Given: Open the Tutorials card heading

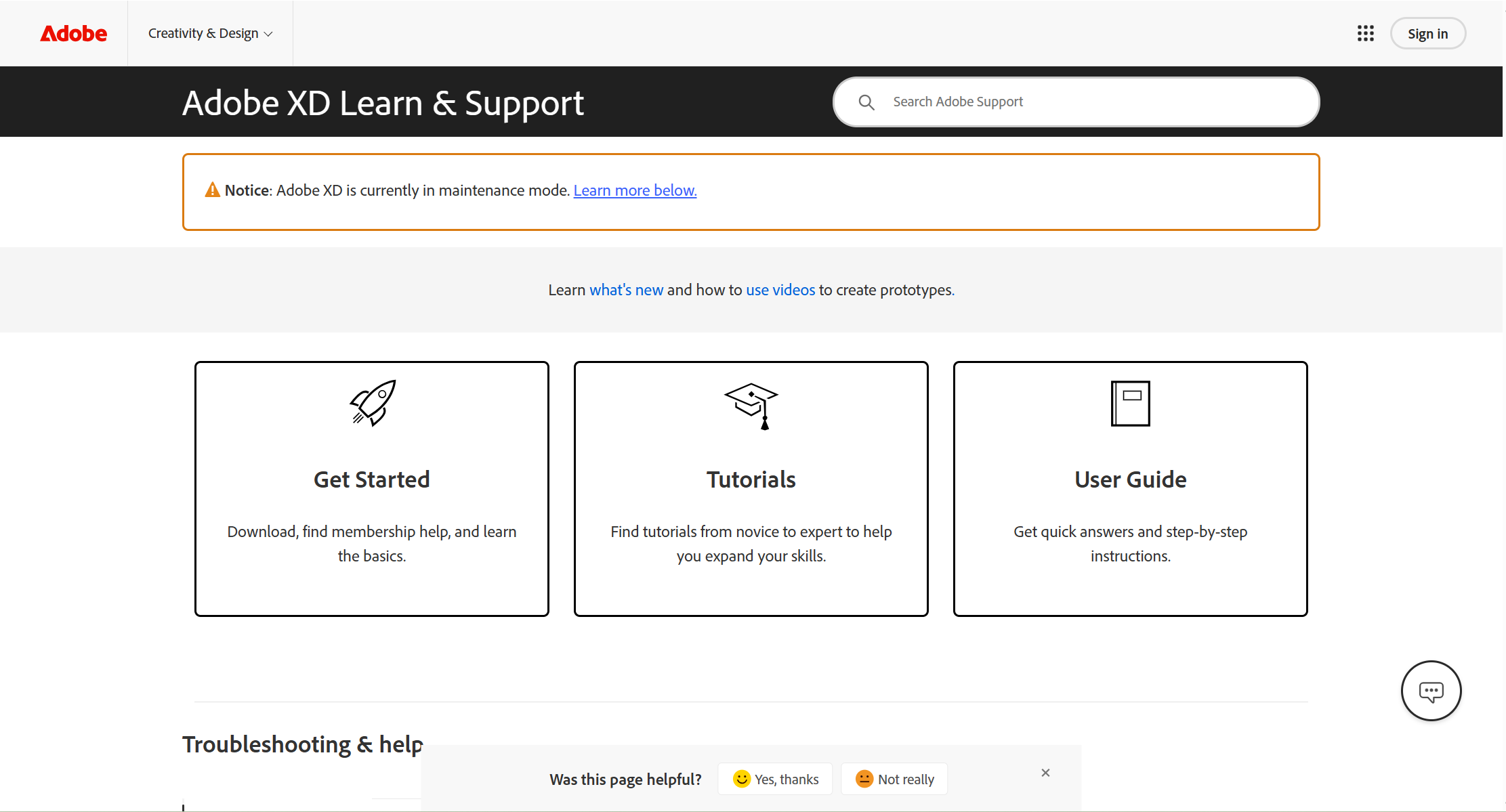Looking at the screenshot, I should 751,479.
